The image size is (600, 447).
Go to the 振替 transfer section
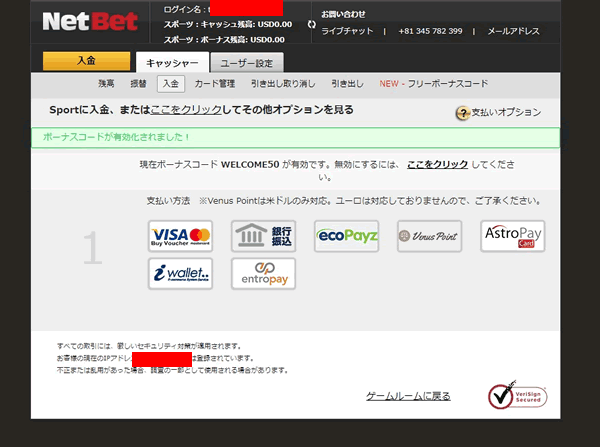tap(138, 83)
